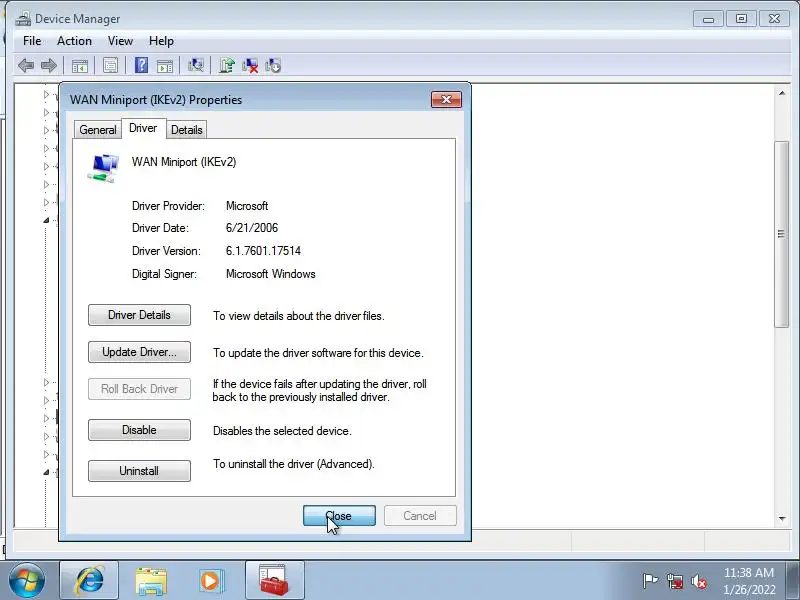This screenshot has width=800, height=600.
Task: Open Help via the blue question mark icon
Action: [x=141, y=65]
